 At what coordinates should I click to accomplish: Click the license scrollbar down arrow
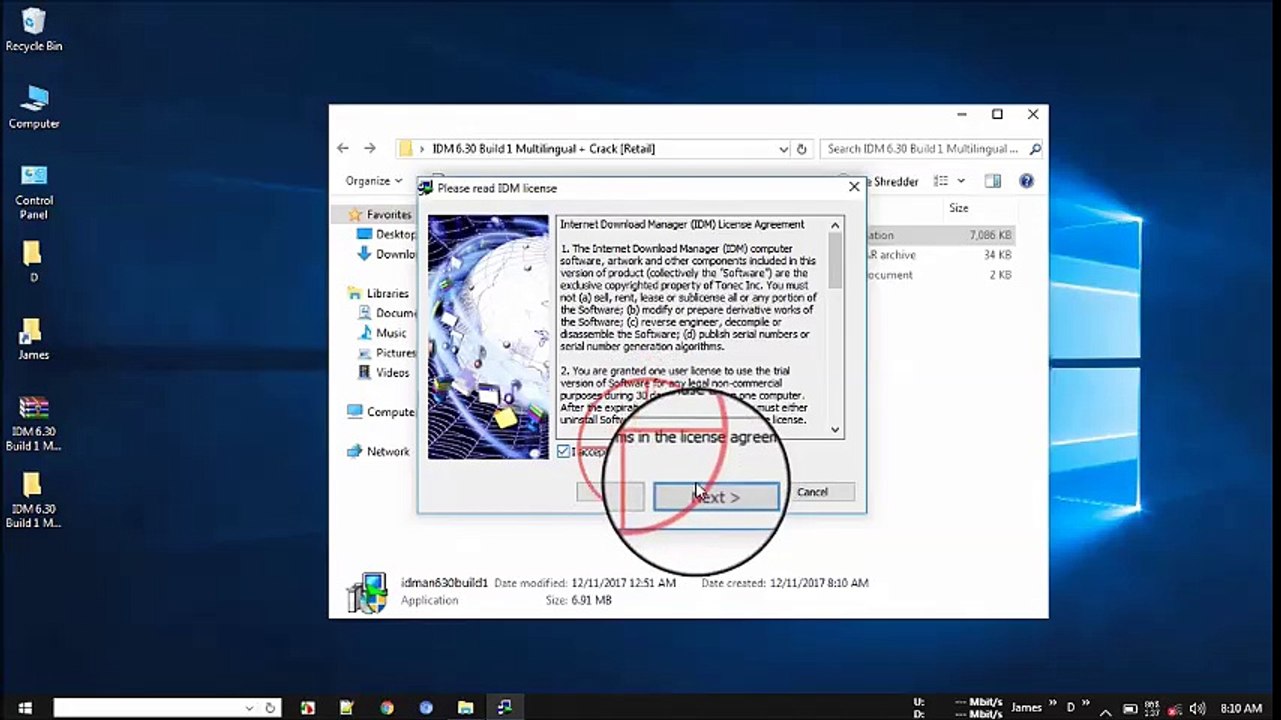836,430
